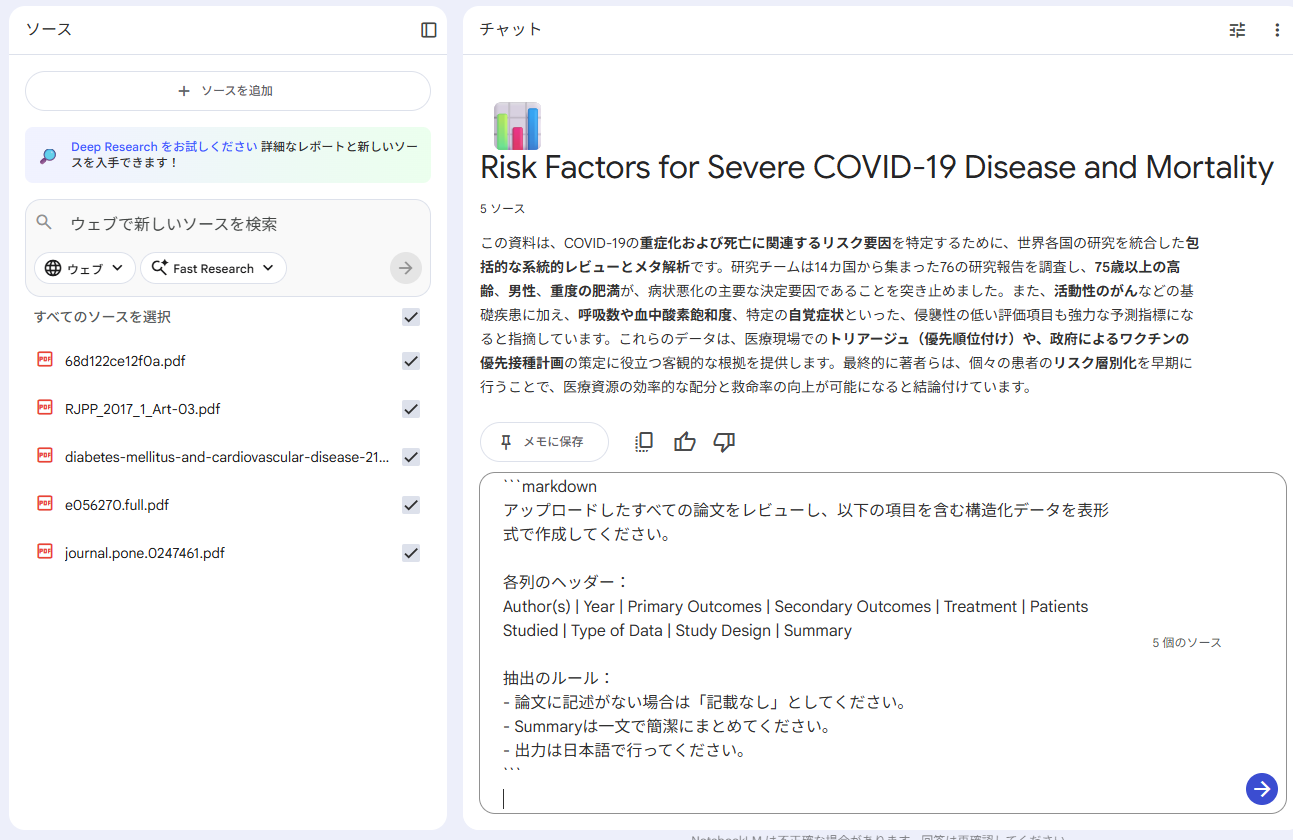Screen dimensions: 1293x840
Task: Uncheck the journal.pone.0247461.pdf source
Action: pos(411,553)
